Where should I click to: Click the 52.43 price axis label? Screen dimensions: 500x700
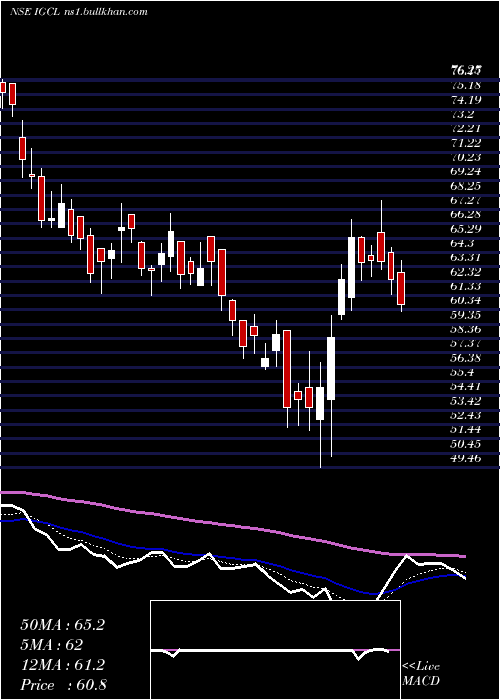(x=466, y=416)
